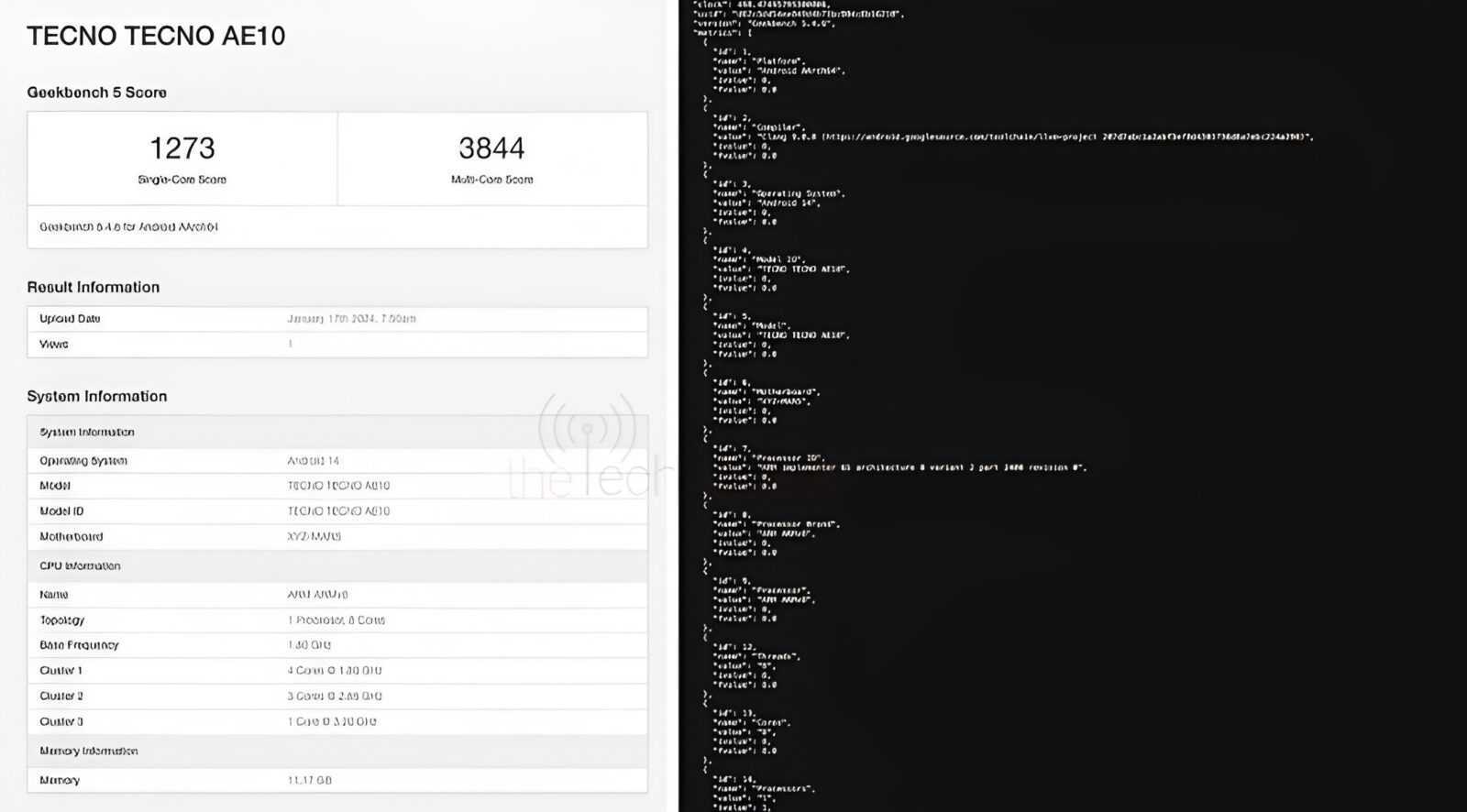
Task: Click the "Upload Date" row label
Action: coord(70,319)
